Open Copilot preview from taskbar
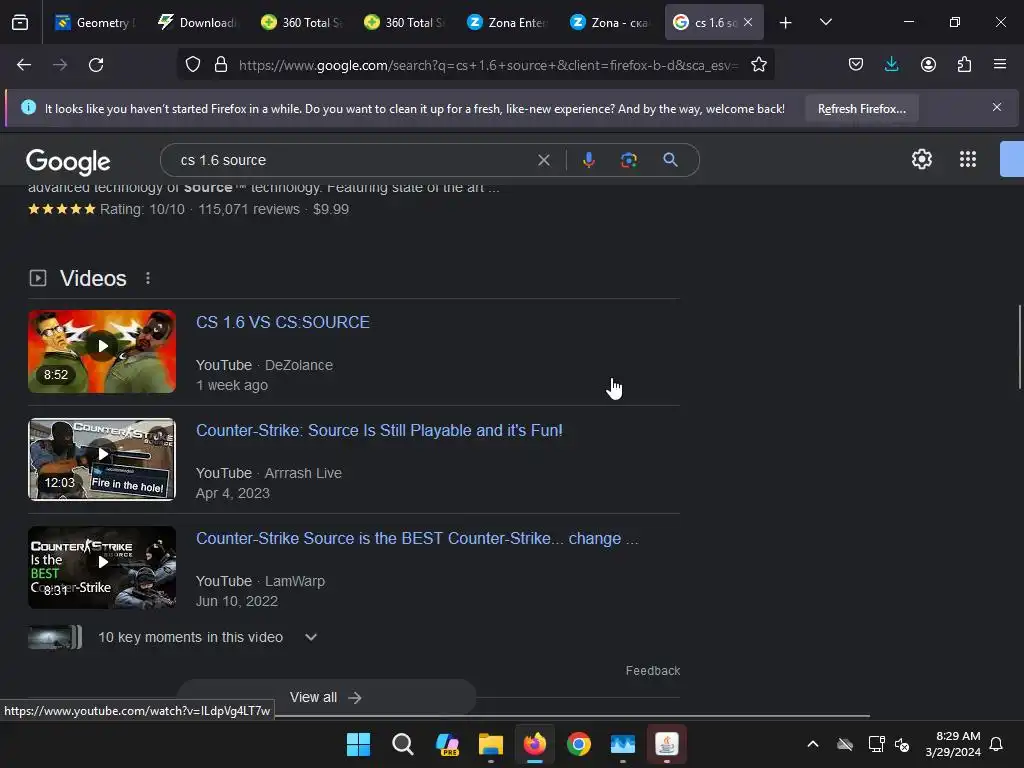 447,744
